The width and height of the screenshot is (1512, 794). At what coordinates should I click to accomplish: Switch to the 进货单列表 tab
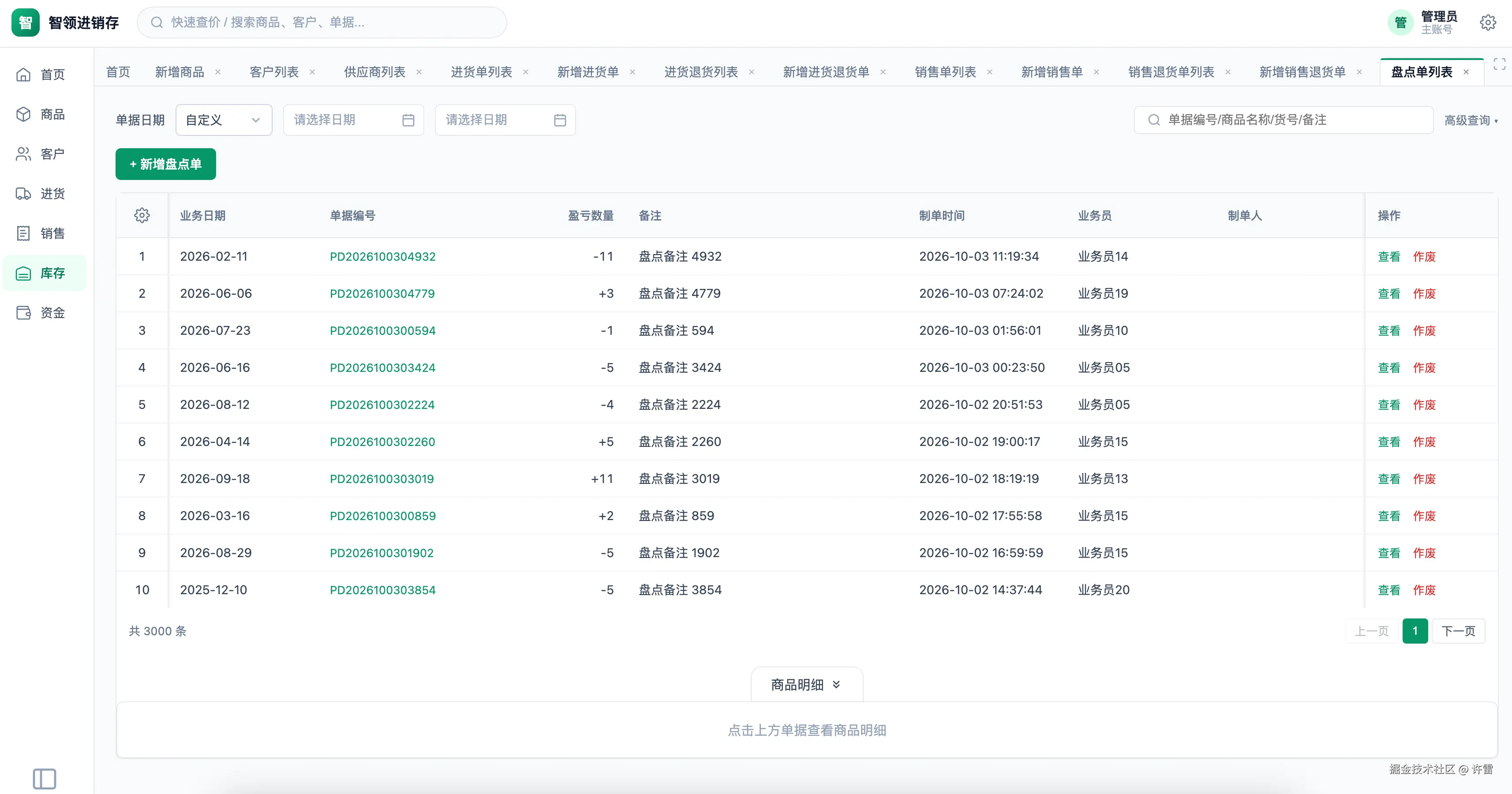click(x=481, y=72)
